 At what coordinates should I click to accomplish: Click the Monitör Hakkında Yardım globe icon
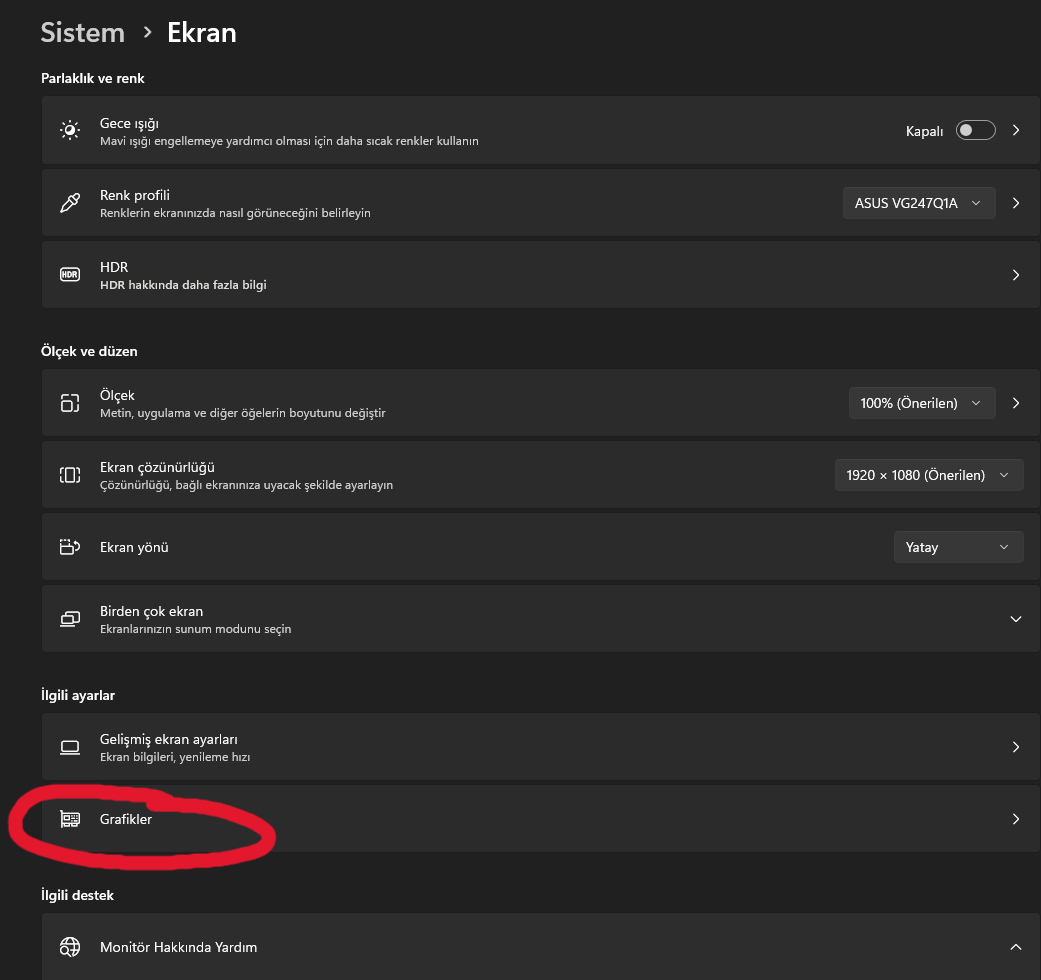[70, 947]
